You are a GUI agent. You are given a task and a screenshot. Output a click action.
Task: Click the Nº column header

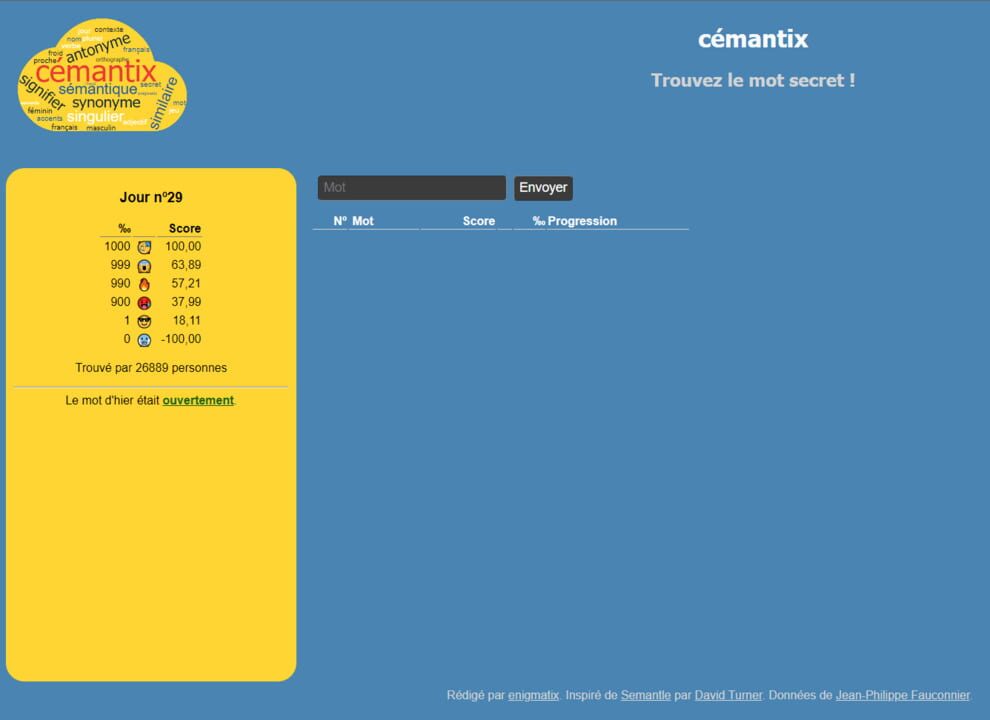(x=340, y=221)
